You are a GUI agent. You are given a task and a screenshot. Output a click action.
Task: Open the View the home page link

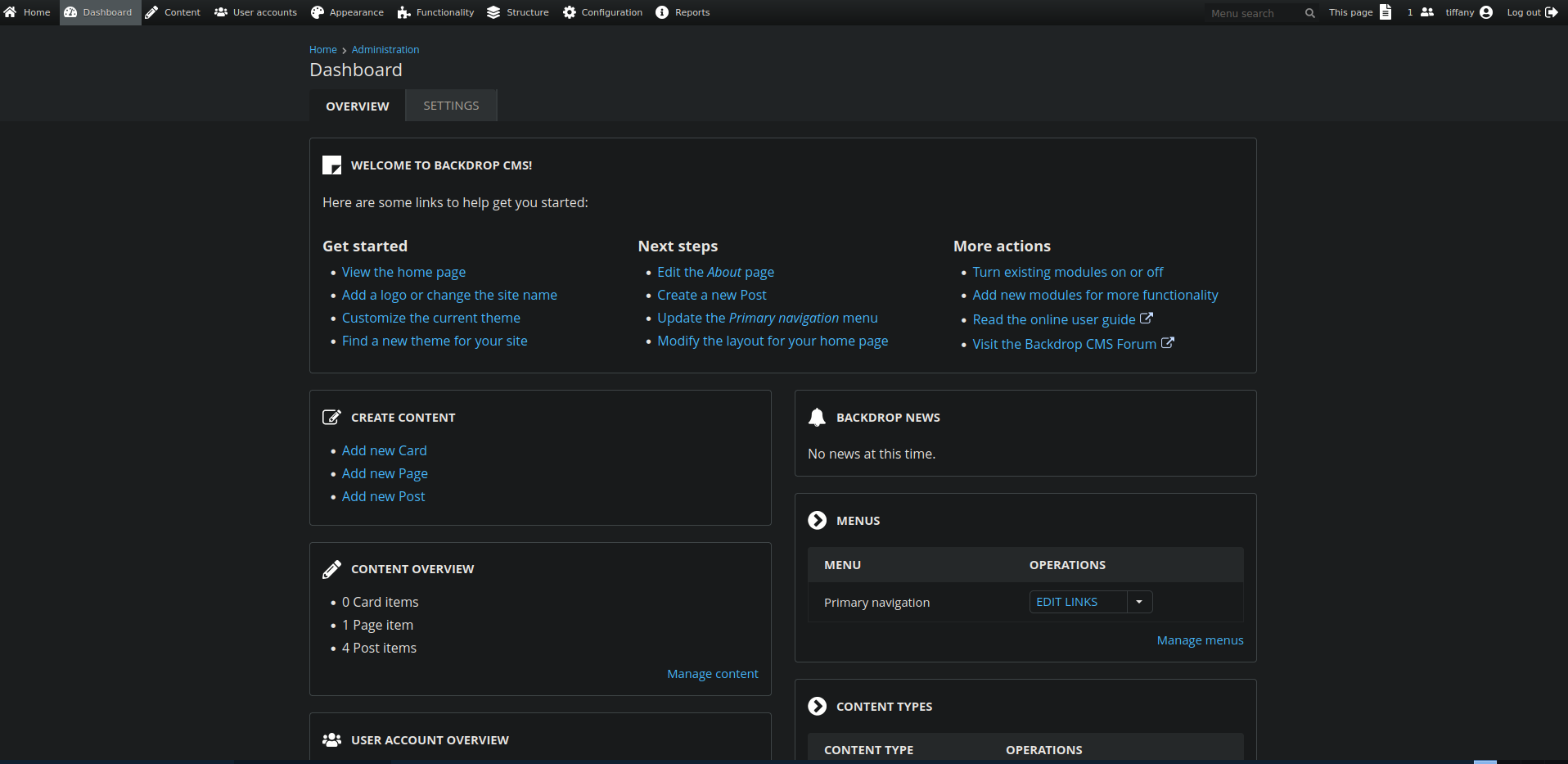[403, 272]
